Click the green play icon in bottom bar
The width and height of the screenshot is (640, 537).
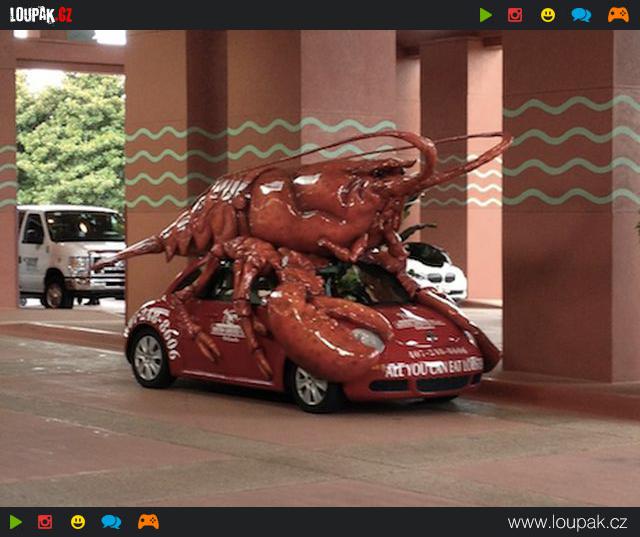[x=15, y=522]
